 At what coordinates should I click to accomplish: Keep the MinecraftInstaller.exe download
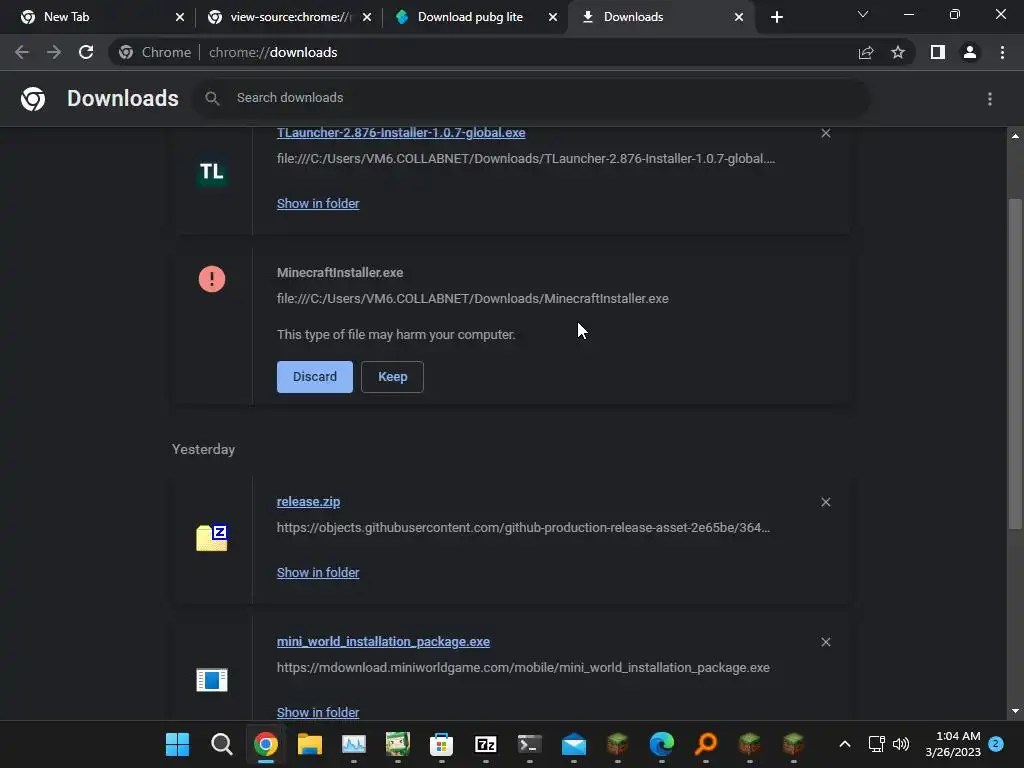(x=392, y=377)
